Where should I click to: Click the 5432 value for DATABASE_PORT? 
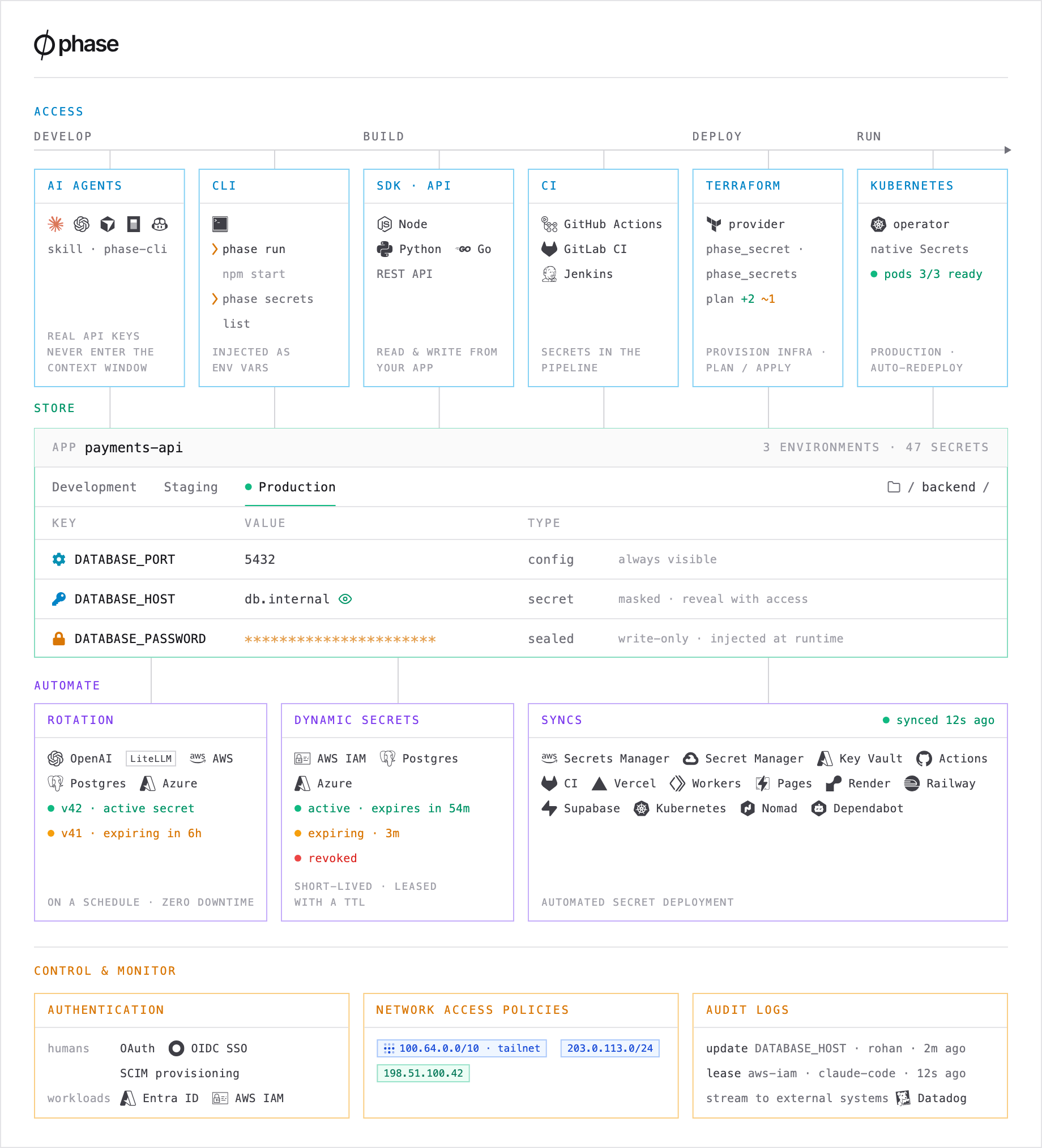point(260,559)
